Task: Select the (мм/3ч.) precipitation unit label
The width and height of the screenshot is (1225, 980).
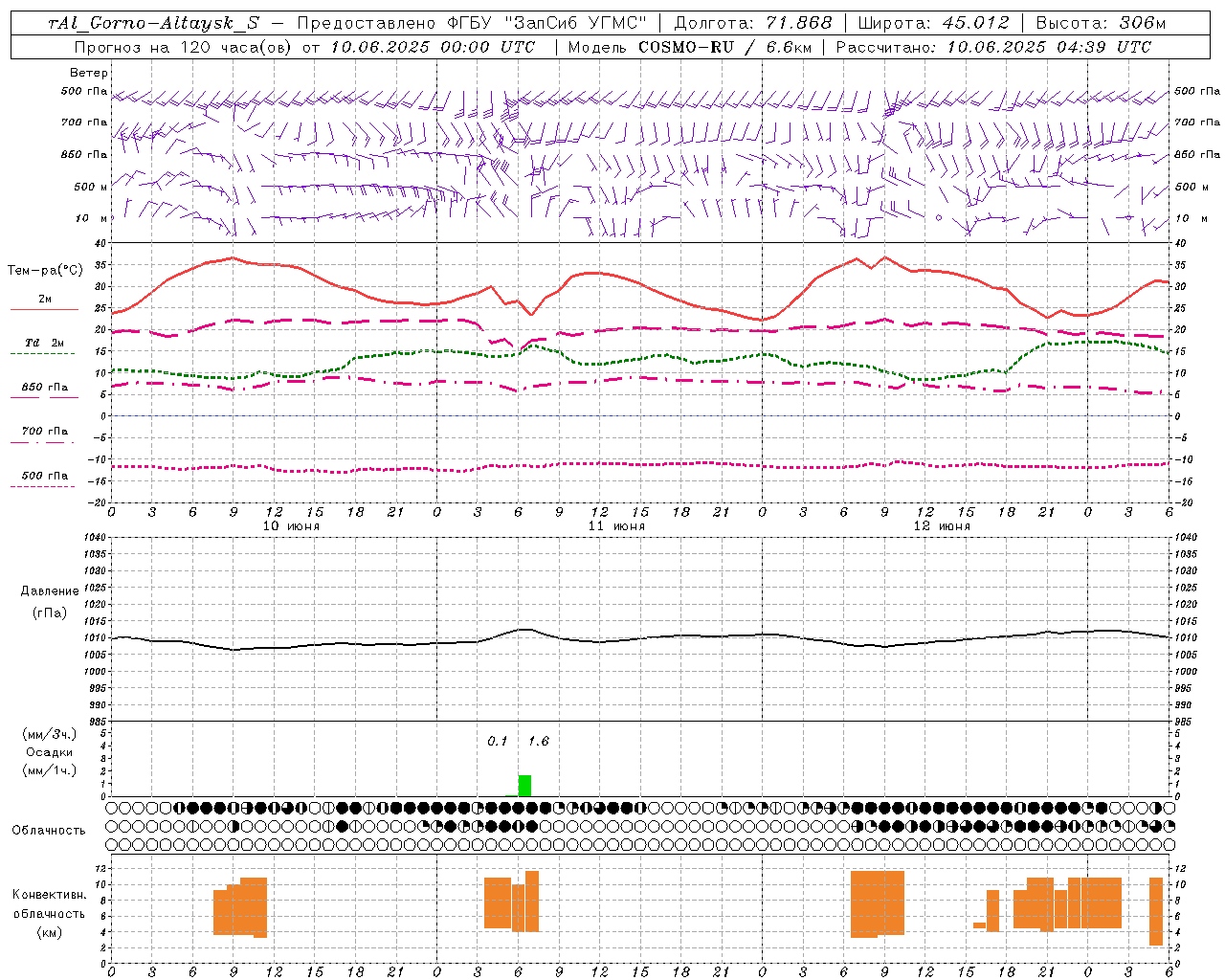Action: (x=49, y=735)
